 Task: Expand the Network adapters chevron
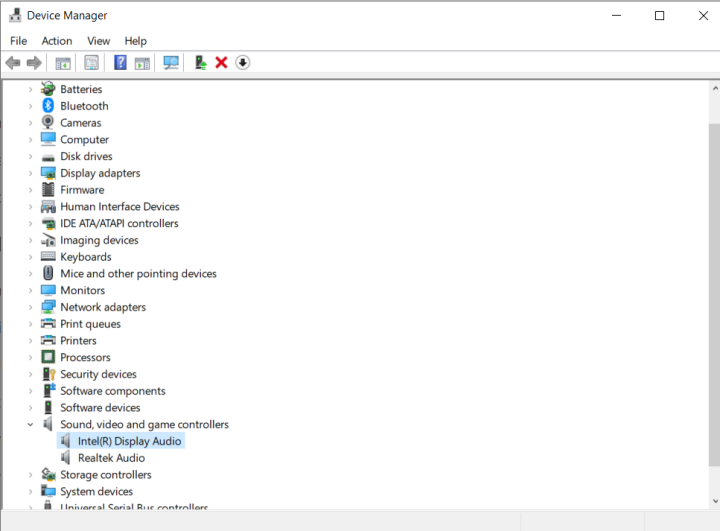(30, 307)
